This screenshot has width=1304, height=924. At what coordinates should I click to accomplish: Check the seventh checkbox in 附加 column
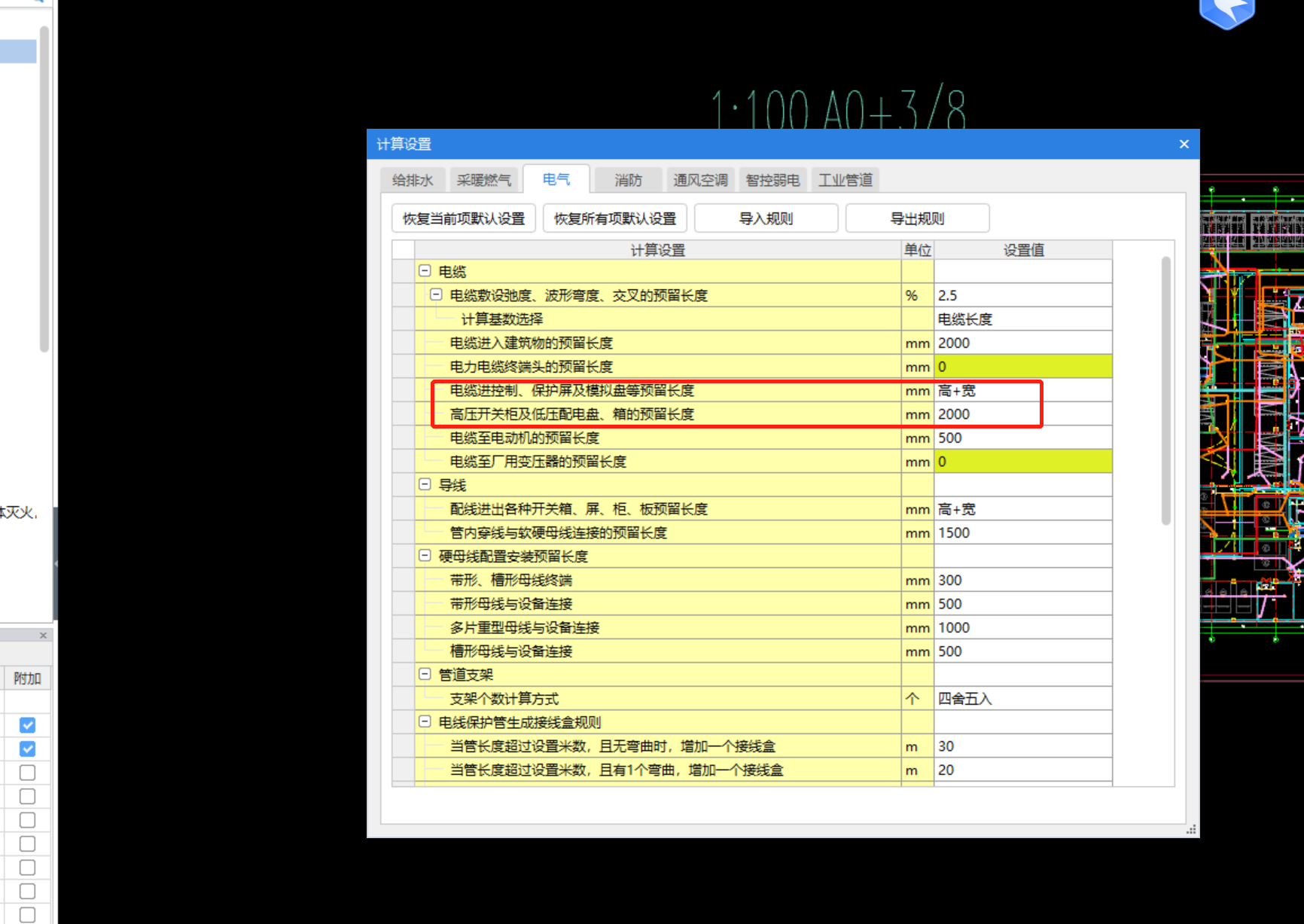click(x=27, y=868)
